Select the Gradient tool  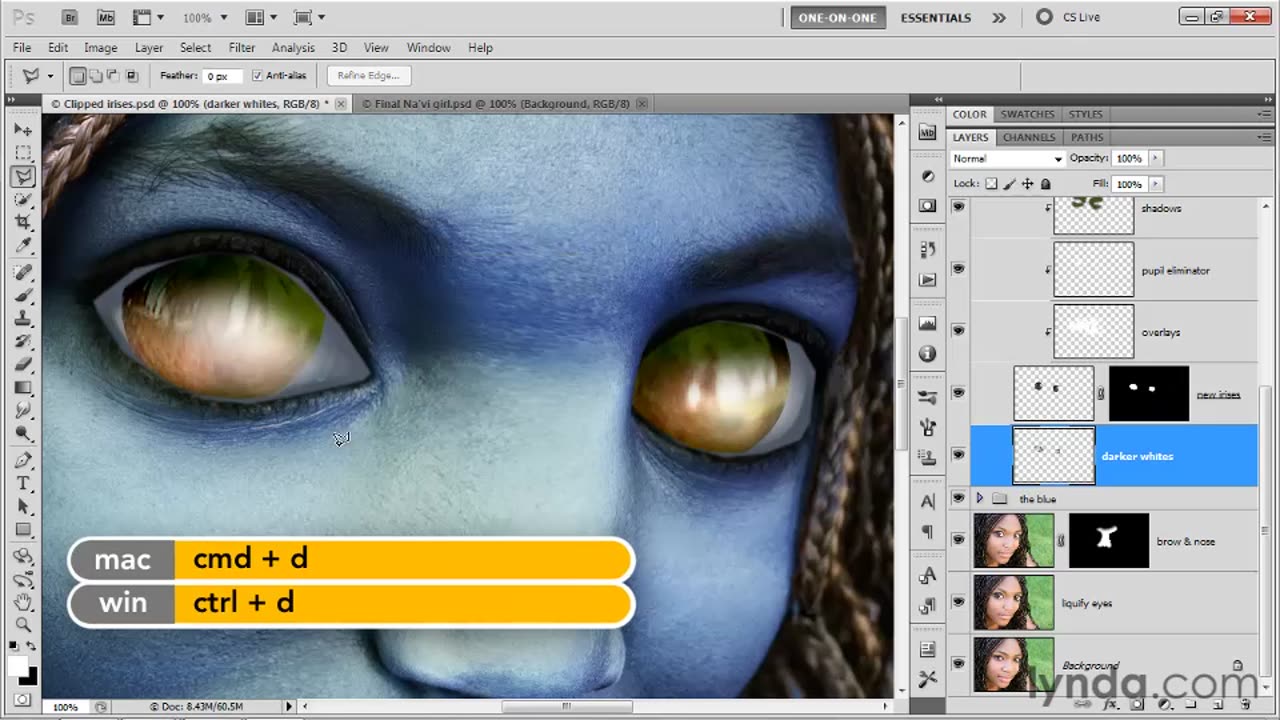coord(23,388)
